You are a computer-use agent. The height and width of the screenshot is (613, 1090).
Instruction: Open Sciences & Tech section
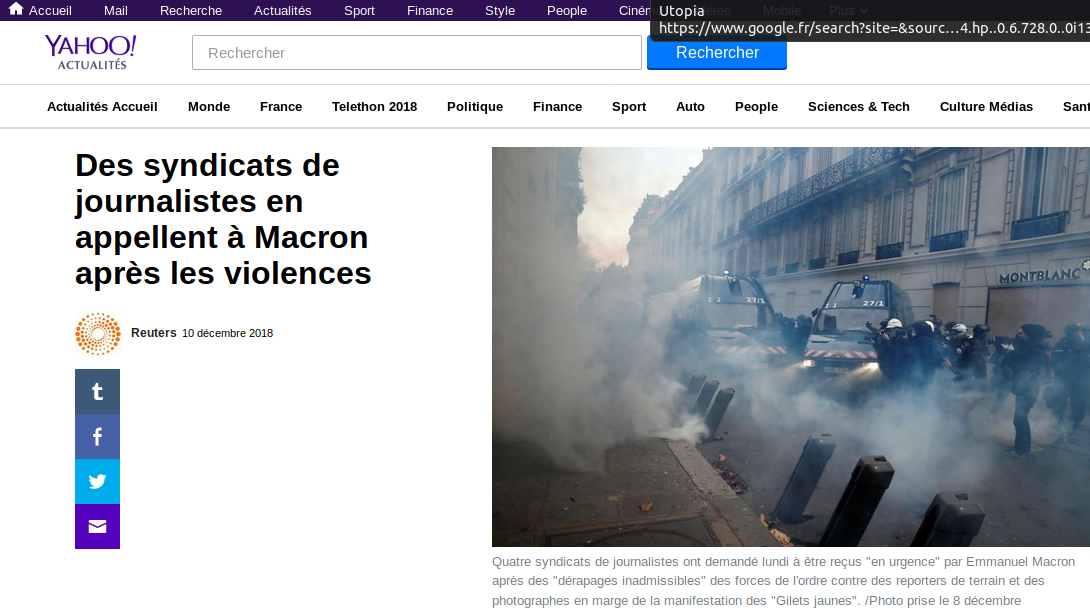[859, 106]
